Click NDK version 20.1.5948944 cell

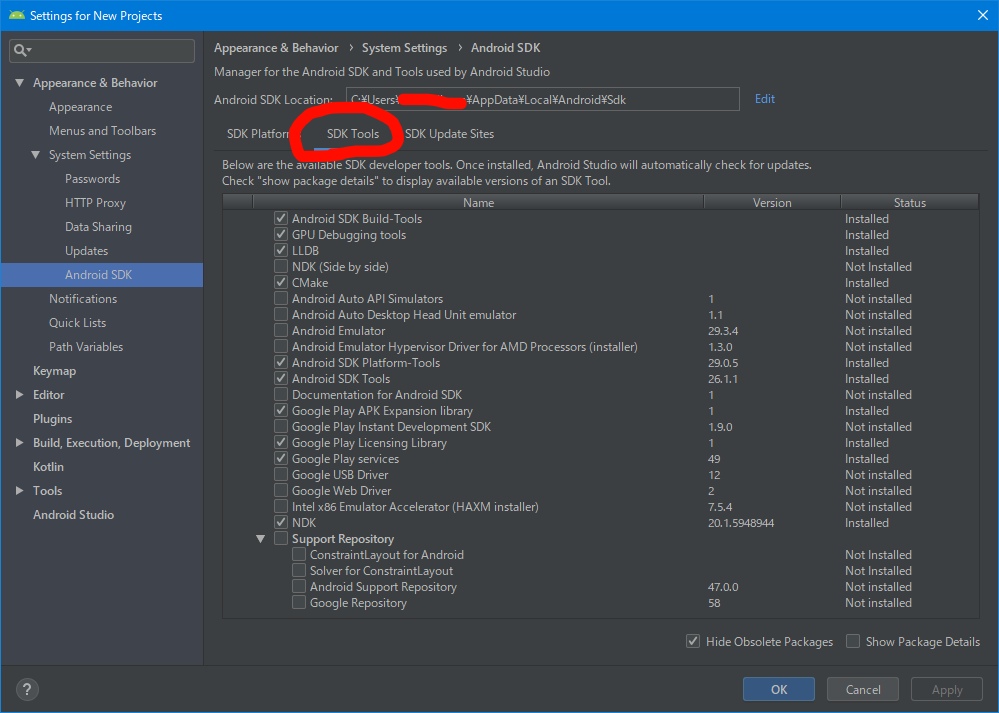click(741, 522)
